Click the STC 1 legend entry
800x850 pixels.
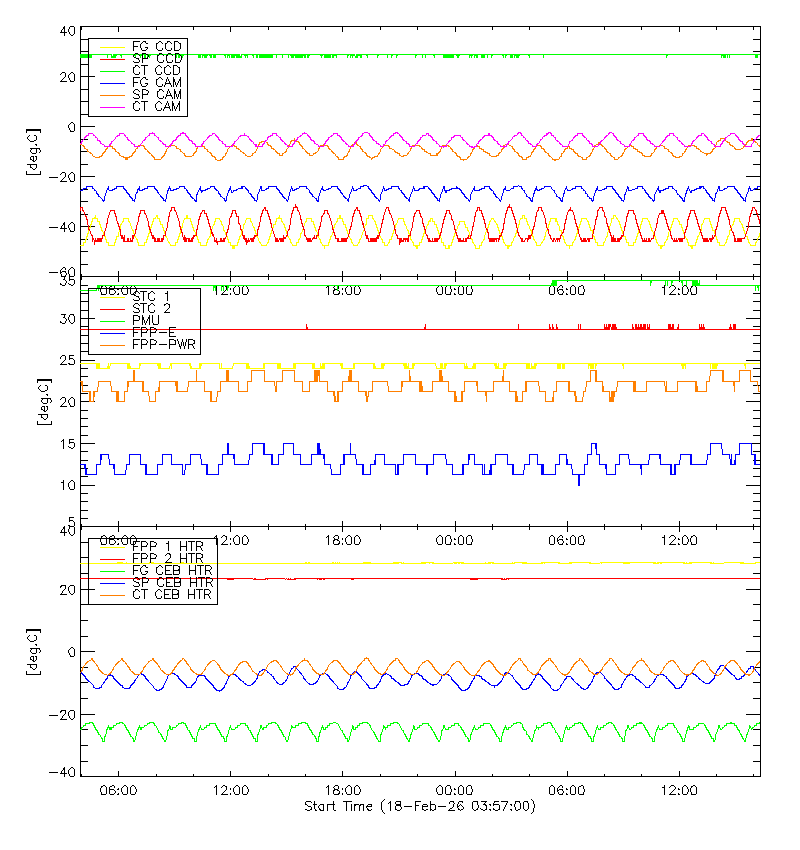click(x=151, y=296)
